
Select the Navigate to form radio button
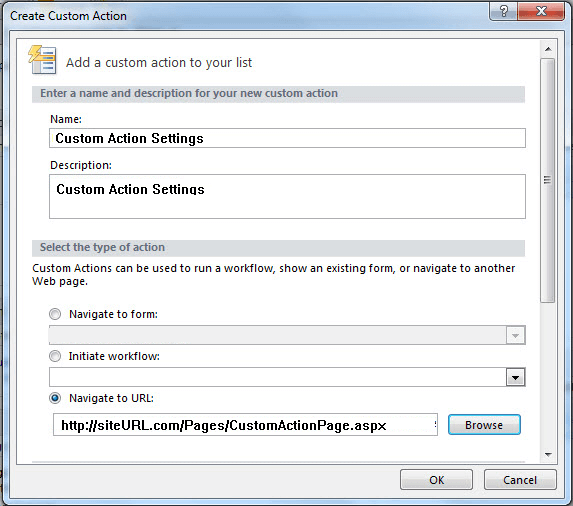(x=55, y=314)
